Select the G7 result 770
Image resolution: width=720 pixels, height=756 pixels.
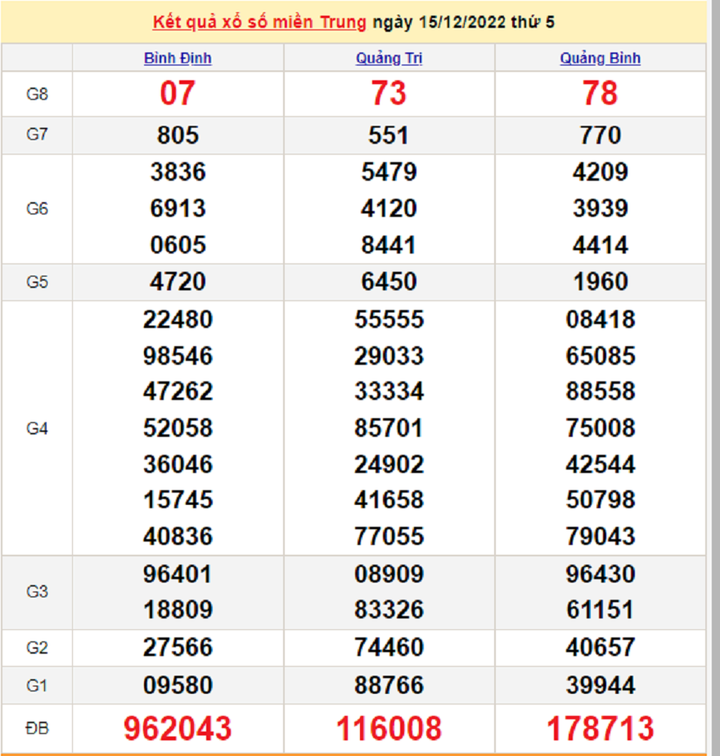click(x=600, y=135)
